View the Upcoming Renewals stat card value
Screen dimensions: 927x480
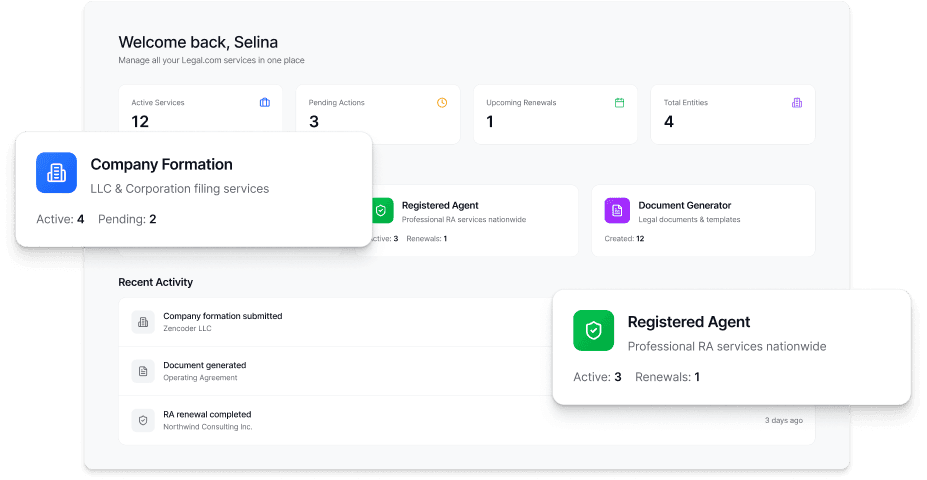tap(490, 122)
